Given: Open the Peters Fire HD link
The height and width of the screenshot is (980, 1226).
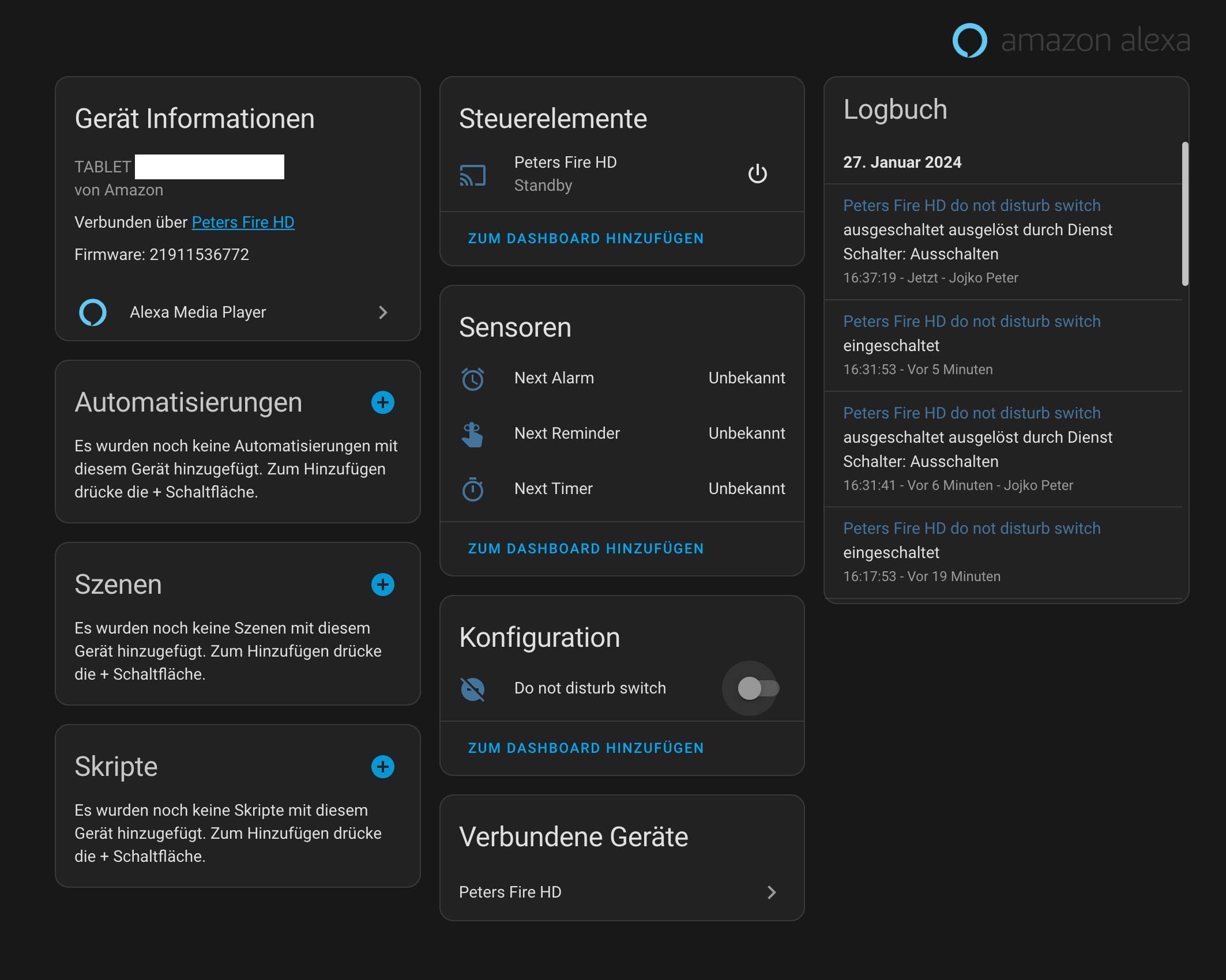Looking at the screenshot, I should coord(243,223).
